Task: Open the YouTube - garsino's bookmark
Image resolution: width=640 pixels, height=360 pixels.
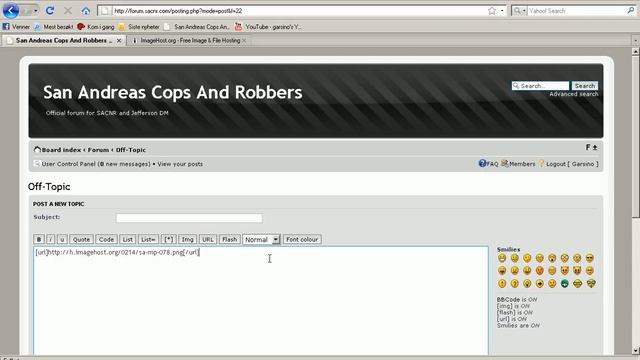Action: point(268,27)
